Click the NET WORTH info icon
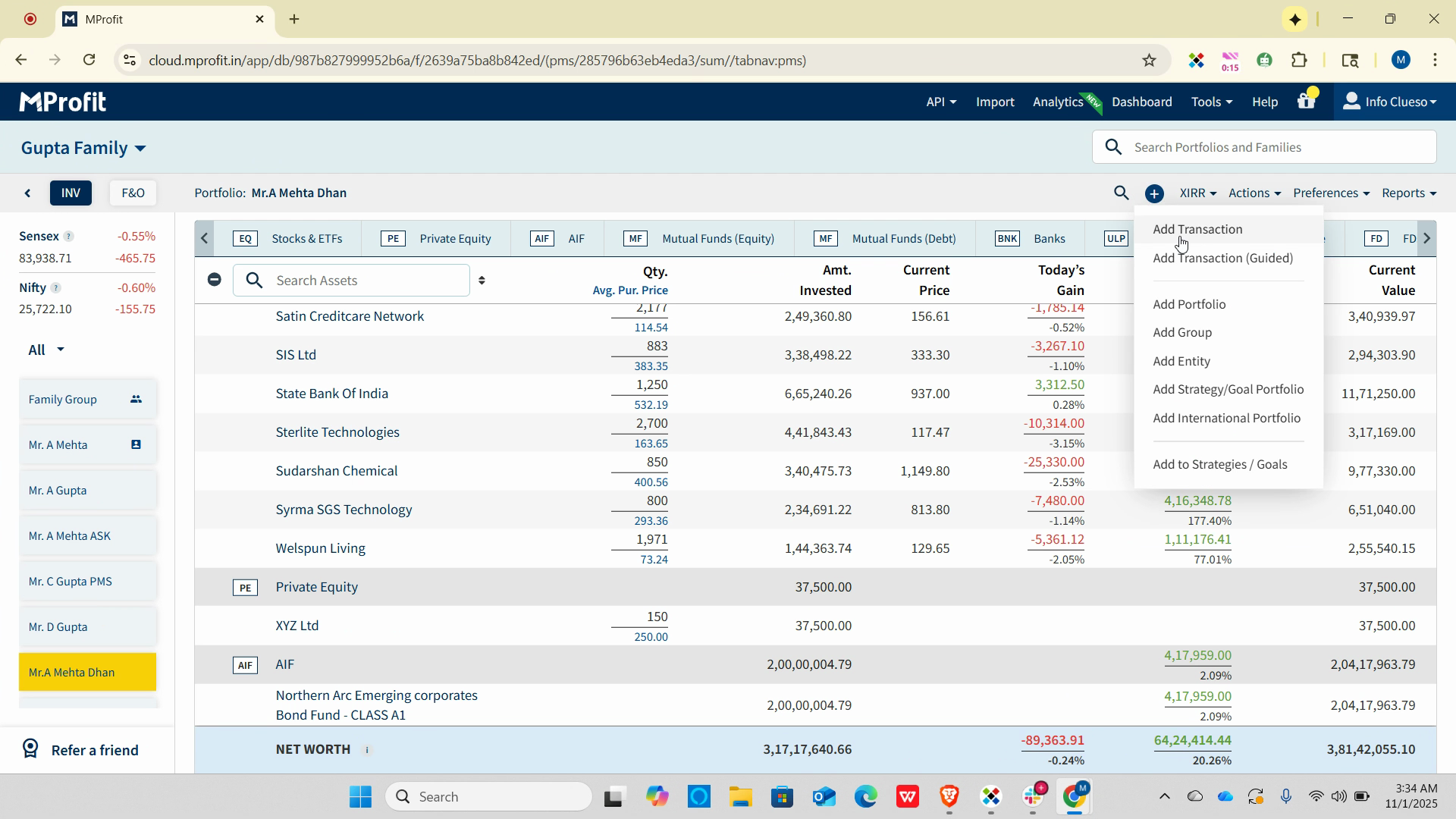The width and height of the screenshot is (1456, 819). tap(367, 750)
